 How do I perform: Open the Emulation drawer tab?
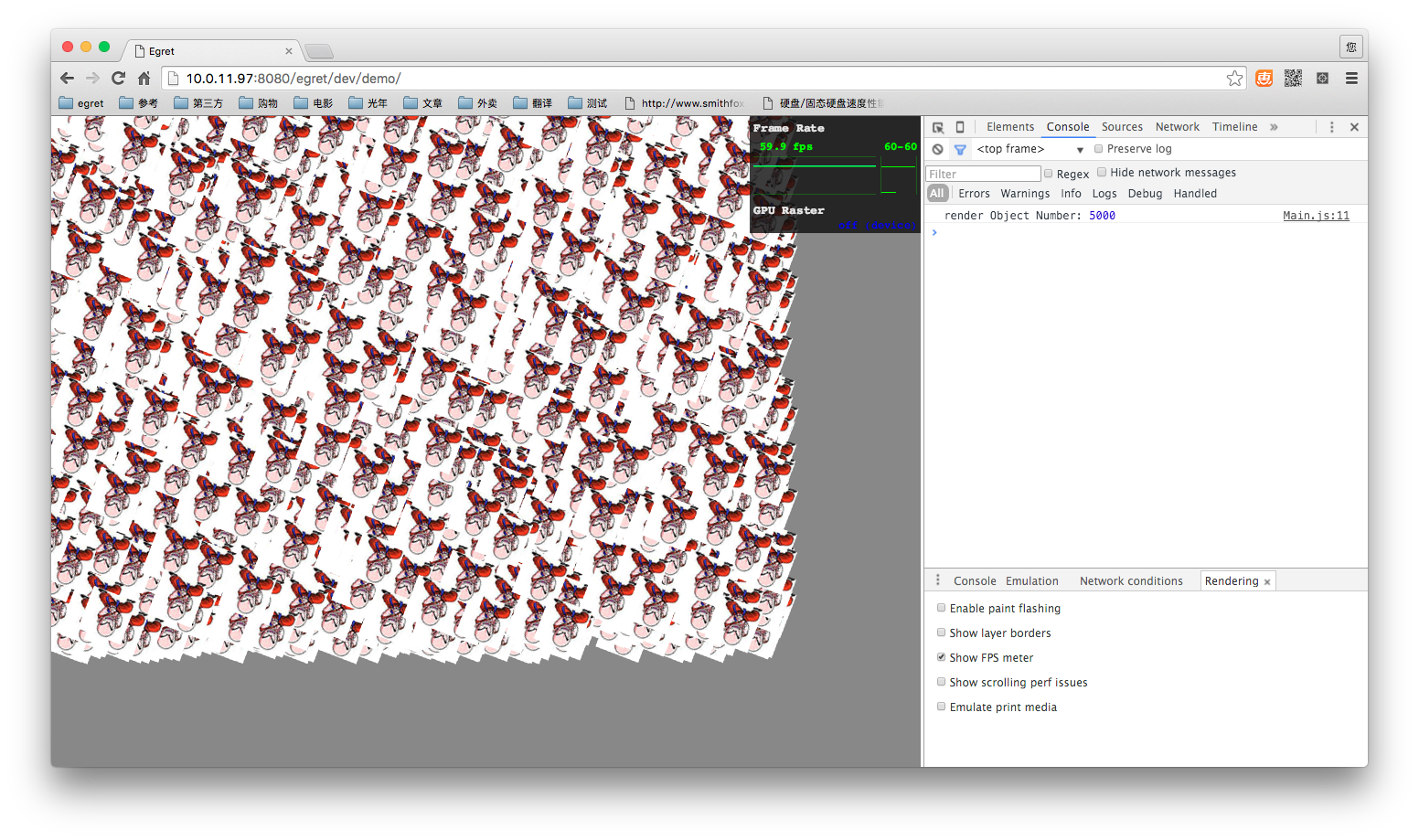1032,581
